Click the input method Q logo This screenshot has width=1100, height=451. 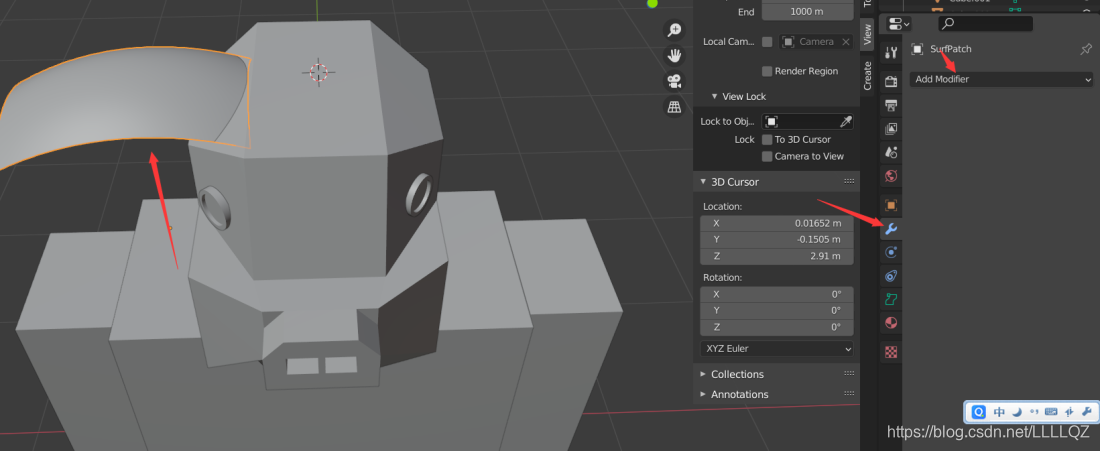click(x=979, y=412)
